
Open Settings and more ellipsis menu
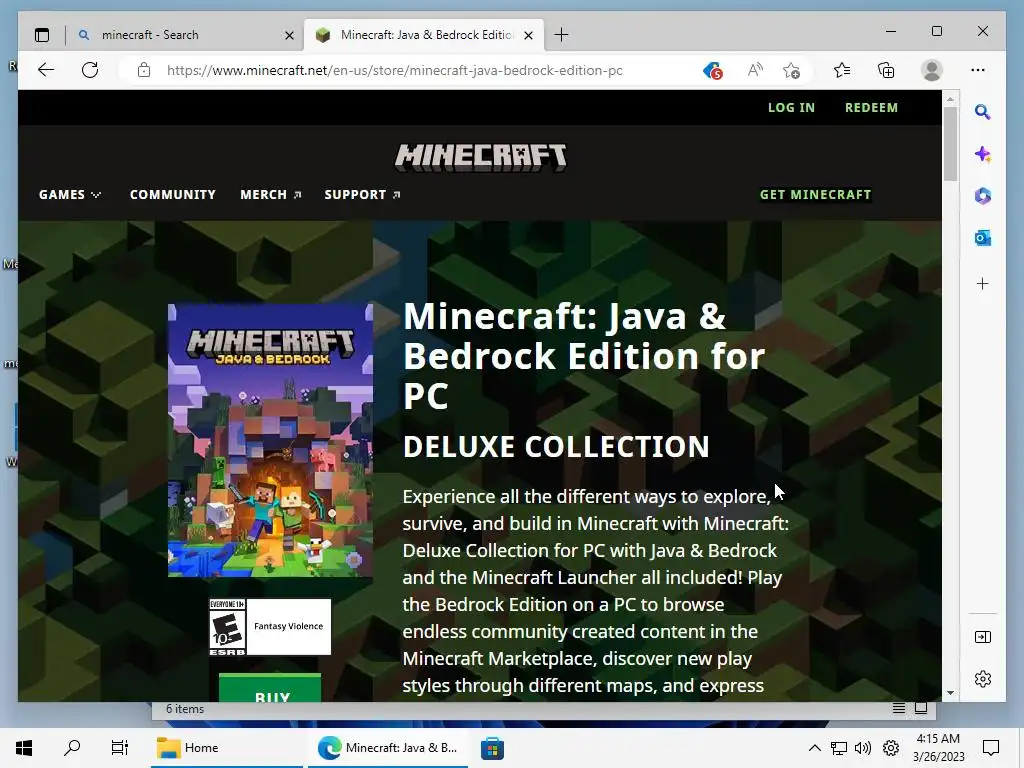tap(978, 70)
